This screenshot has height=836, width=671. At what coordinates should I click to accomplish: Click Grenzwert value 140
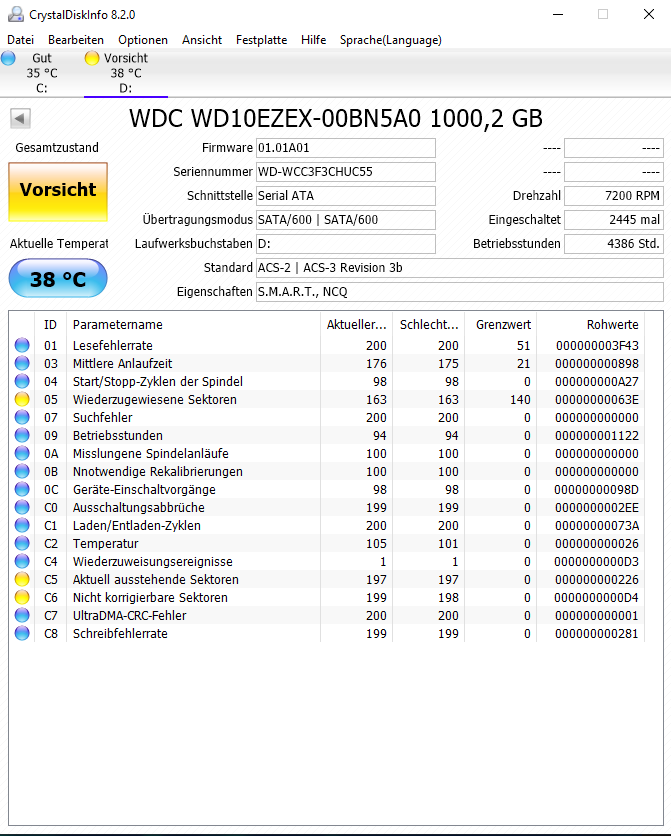[x=520, y=399]
